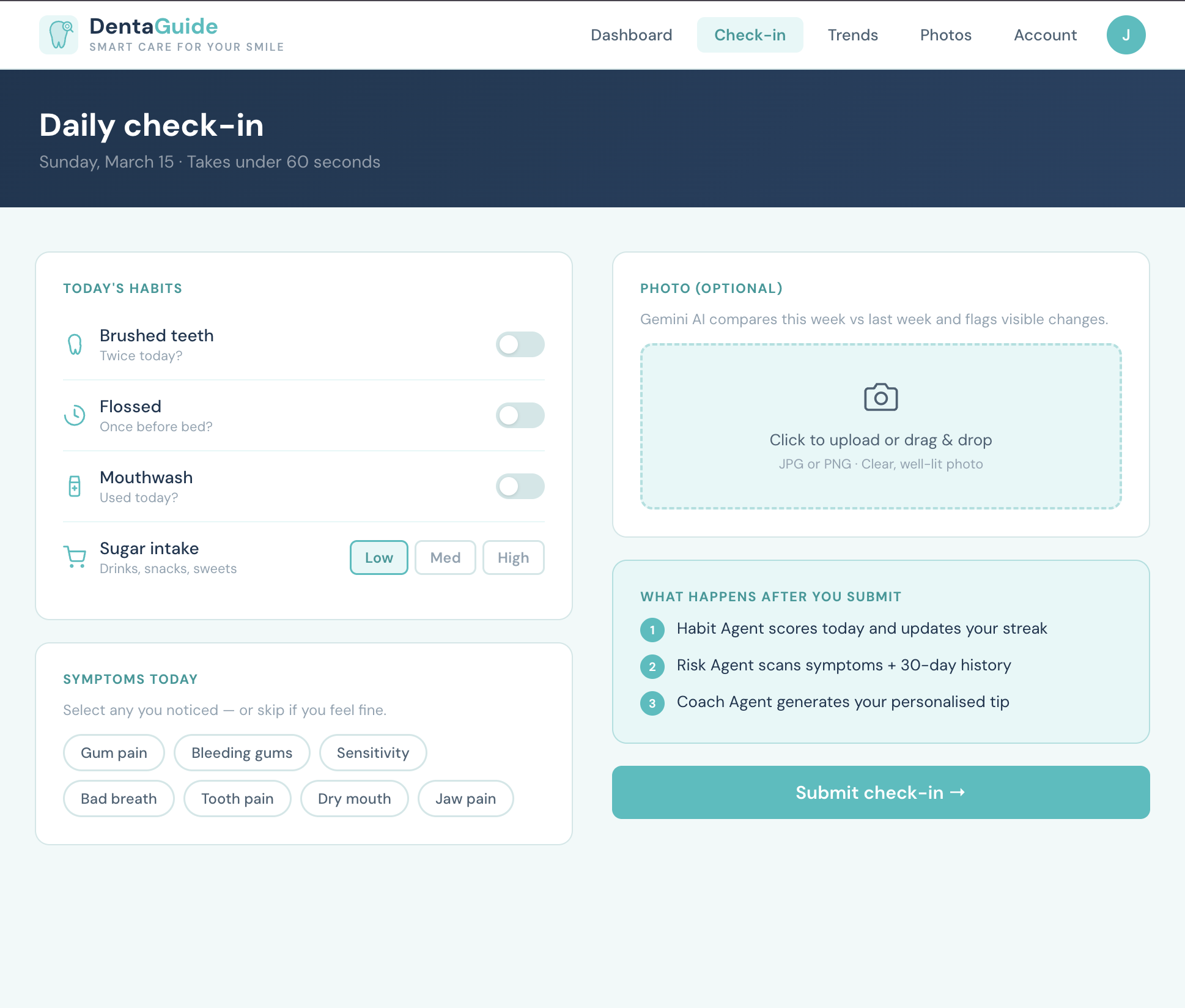Click the step 1 numbered circle
Viewport: 1185px width, 1008px height.
652,630
